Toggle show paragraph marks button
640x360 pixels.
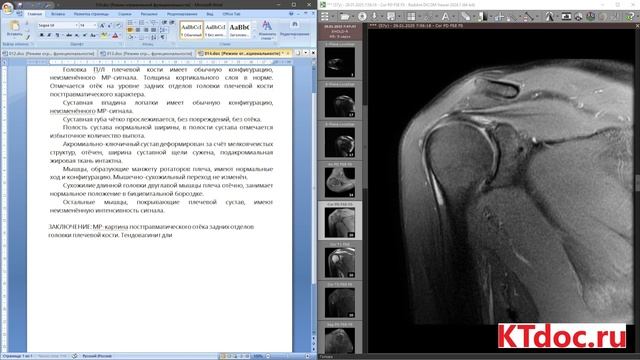[x=163, y=37]
